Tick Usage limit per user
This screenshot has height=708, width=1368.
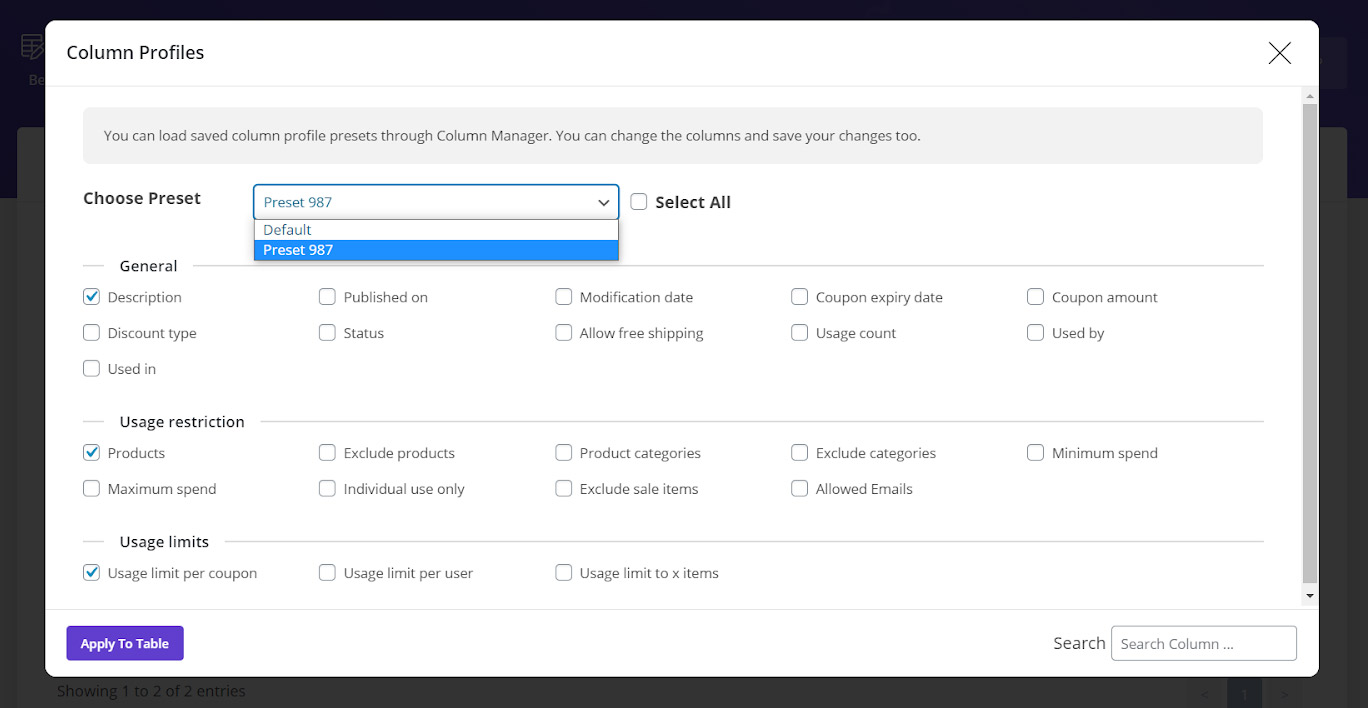pyautogui.click(x=327, y=573)
